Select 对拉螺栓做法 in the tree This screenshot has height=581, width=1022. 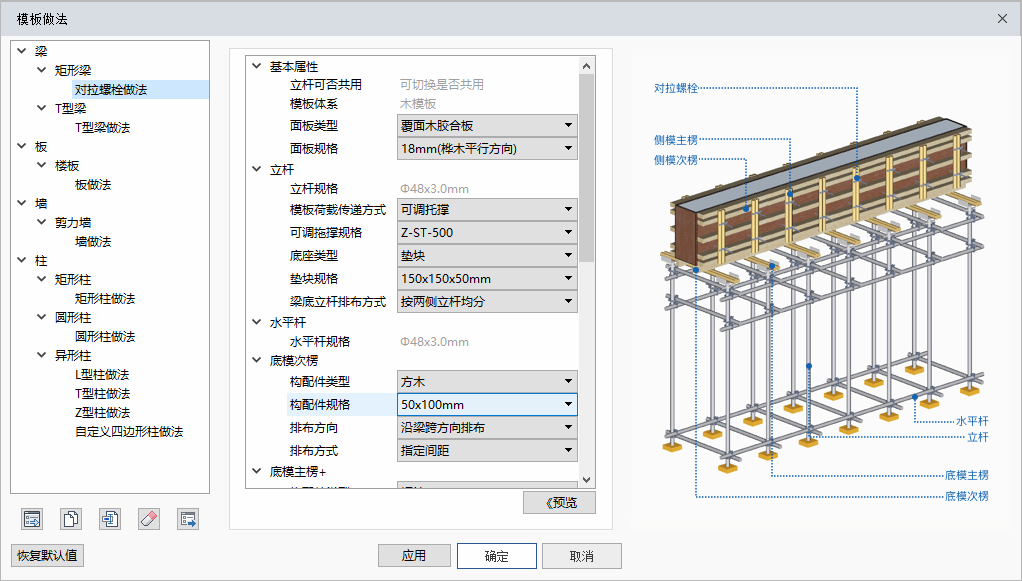click(x=111, y=89)
